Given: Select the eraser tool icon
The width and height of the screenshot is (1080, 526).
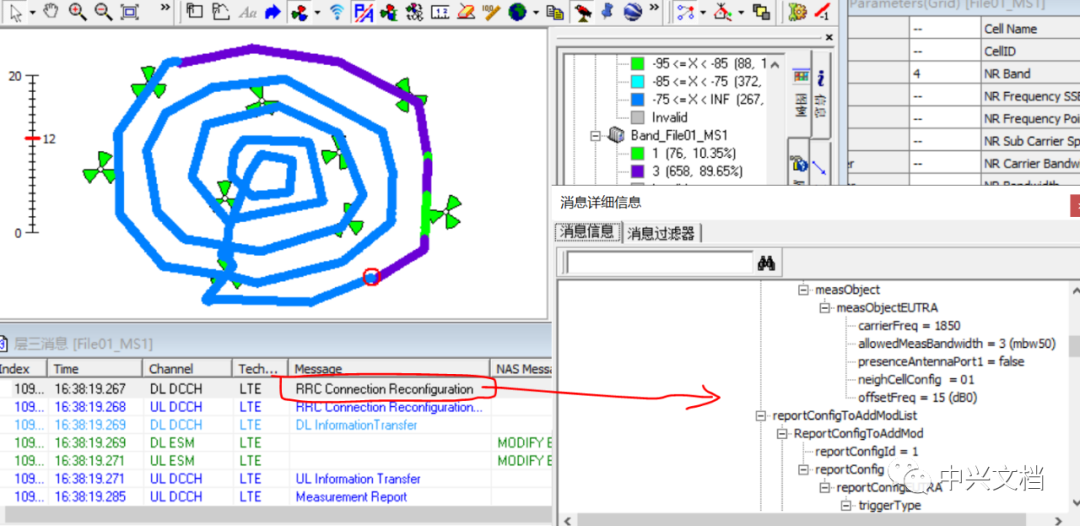Looking at the screenshot, I should point(466,12).
